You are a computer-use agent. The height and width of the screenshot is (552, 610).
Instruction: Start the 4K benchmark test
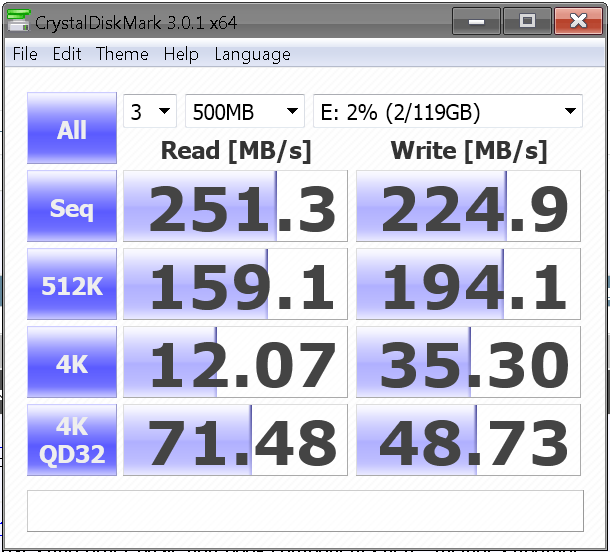[72, 362]
